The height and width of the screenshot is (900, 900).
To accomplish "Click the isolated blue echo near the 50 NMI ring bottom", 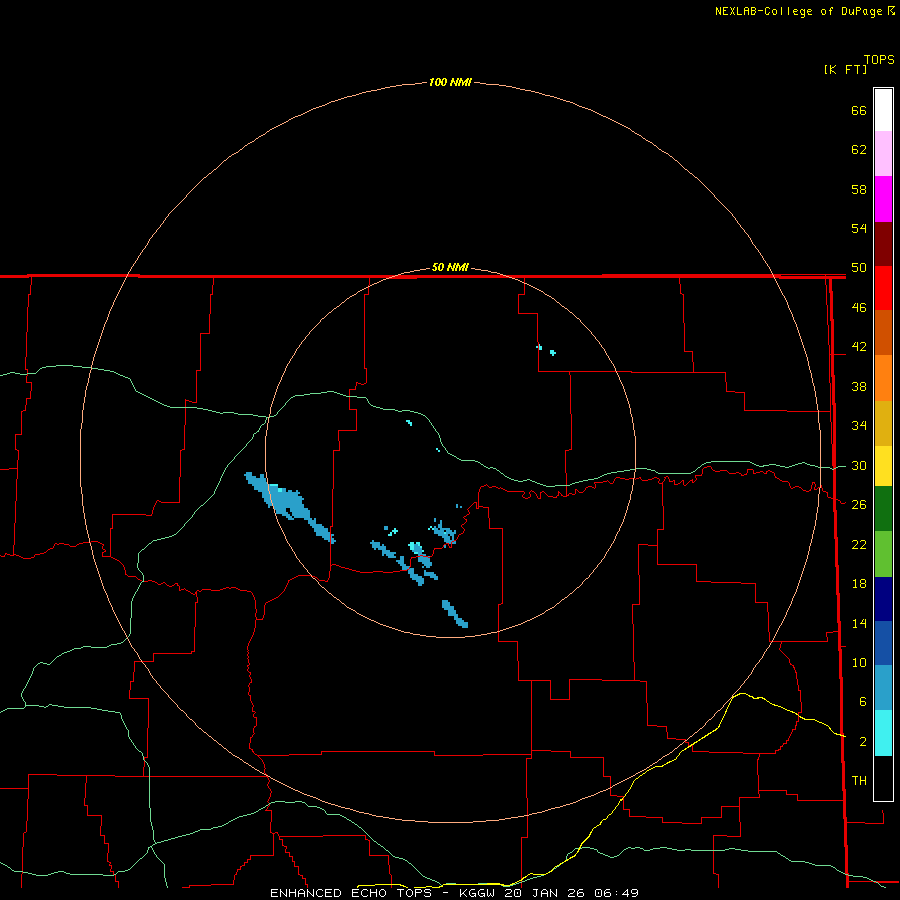I will point(455,614).
